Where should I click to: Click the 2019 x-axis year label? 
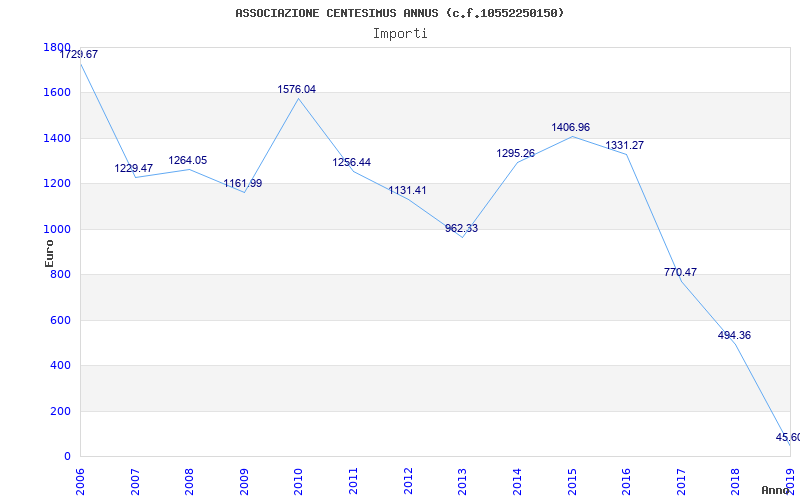pos(790,482)
